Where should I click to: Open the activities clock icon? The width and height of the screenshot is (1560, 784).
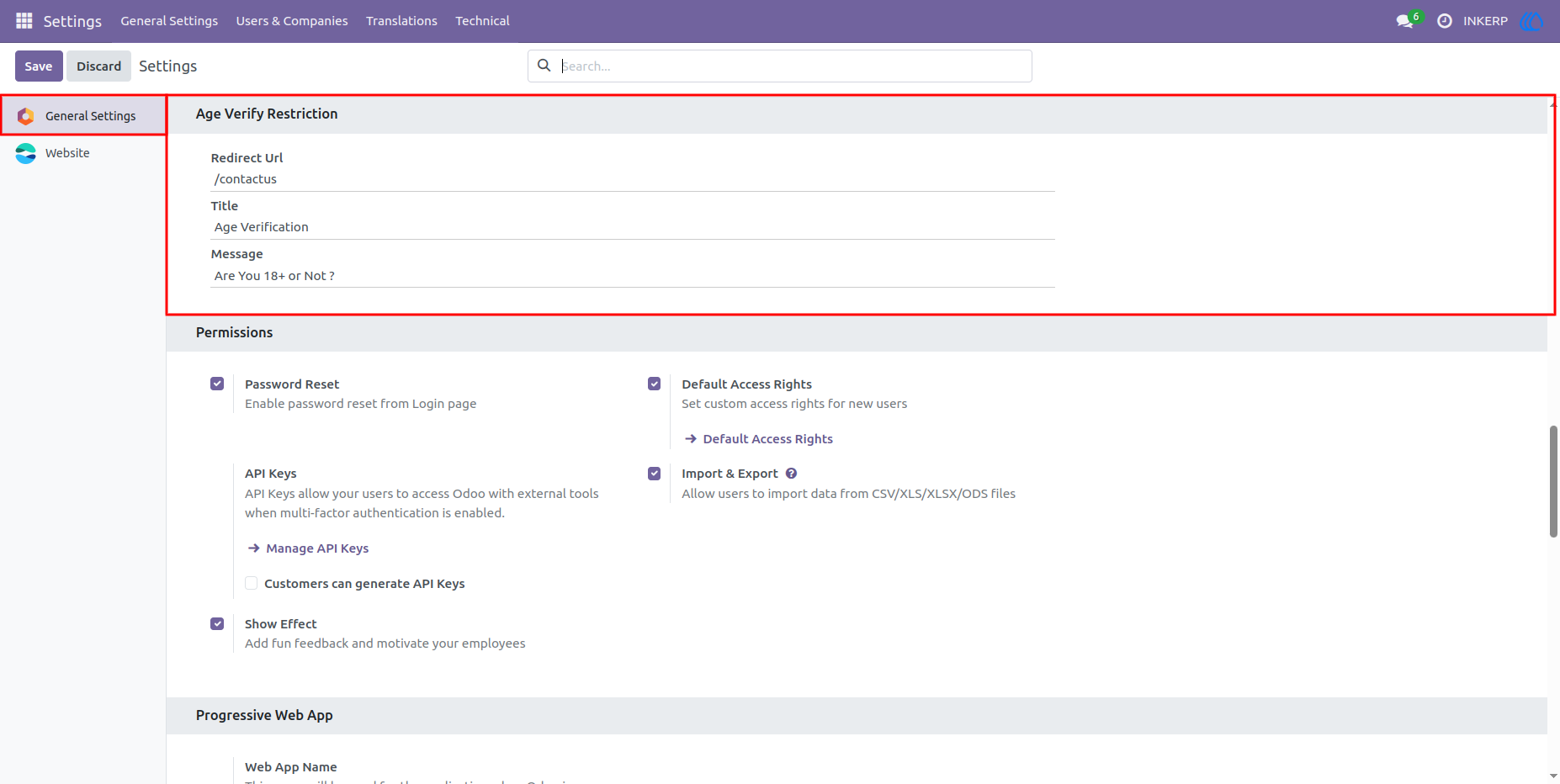[1445, 21]
